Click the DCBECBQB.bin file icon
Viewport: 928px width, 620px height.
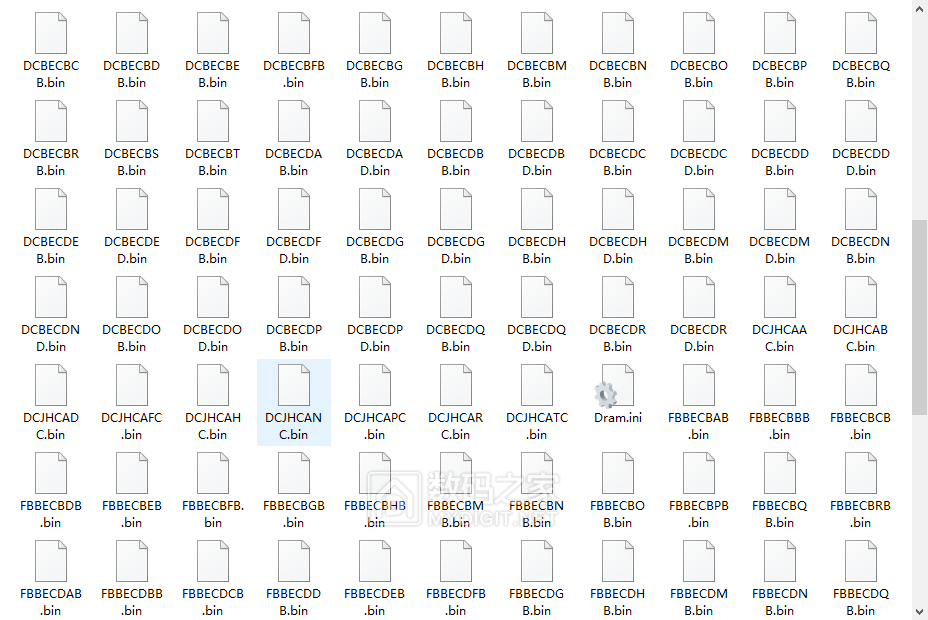(861, 34)
